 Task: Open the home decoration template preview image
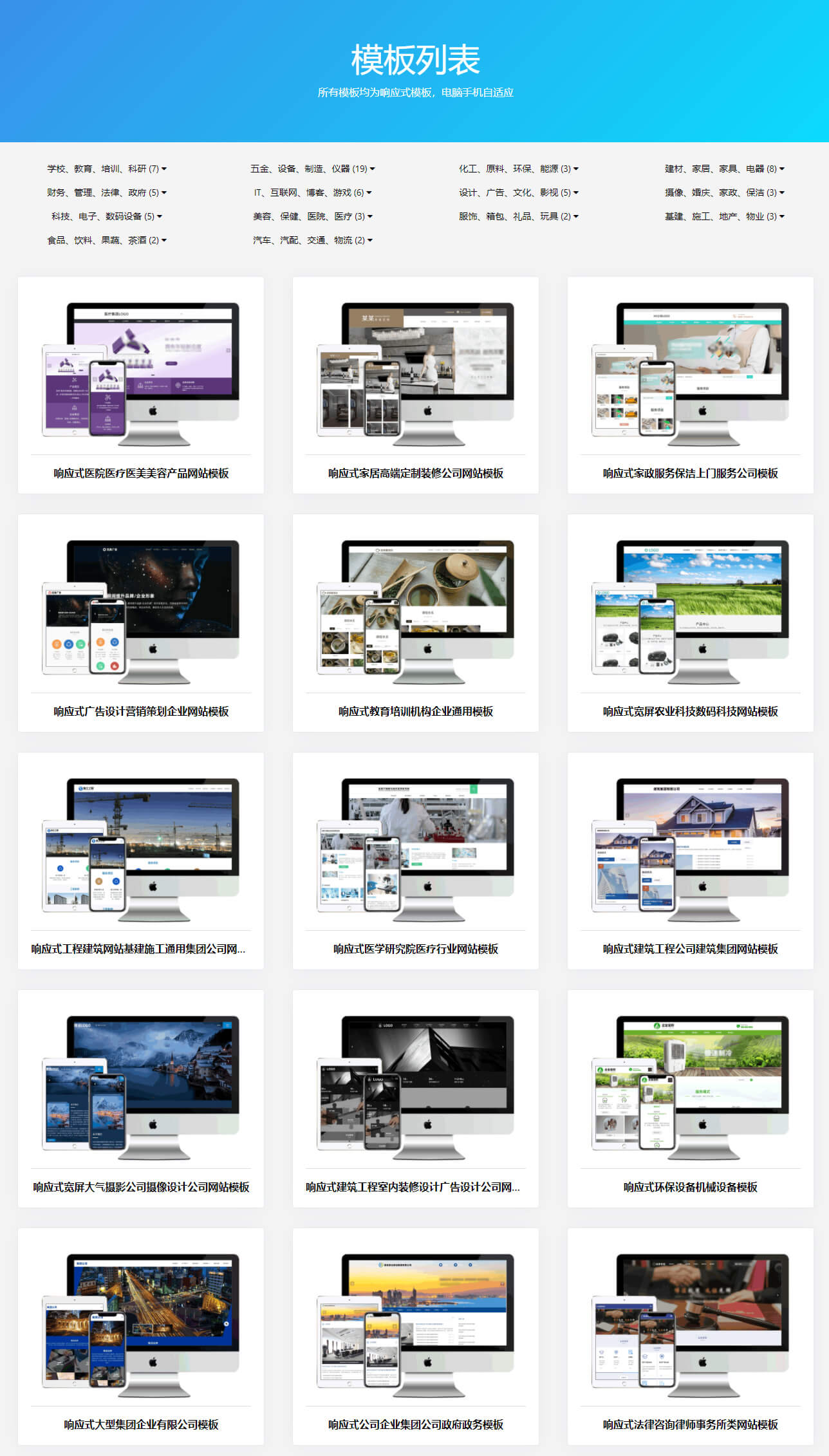point(416,373)
